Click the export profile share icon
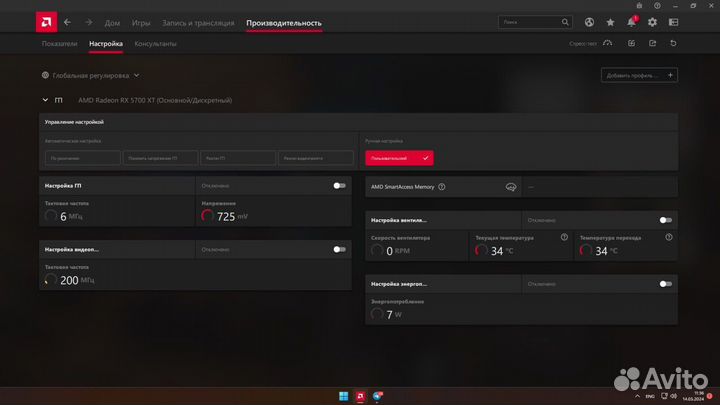This screenshot has width=720, height=405. [652, 43]
